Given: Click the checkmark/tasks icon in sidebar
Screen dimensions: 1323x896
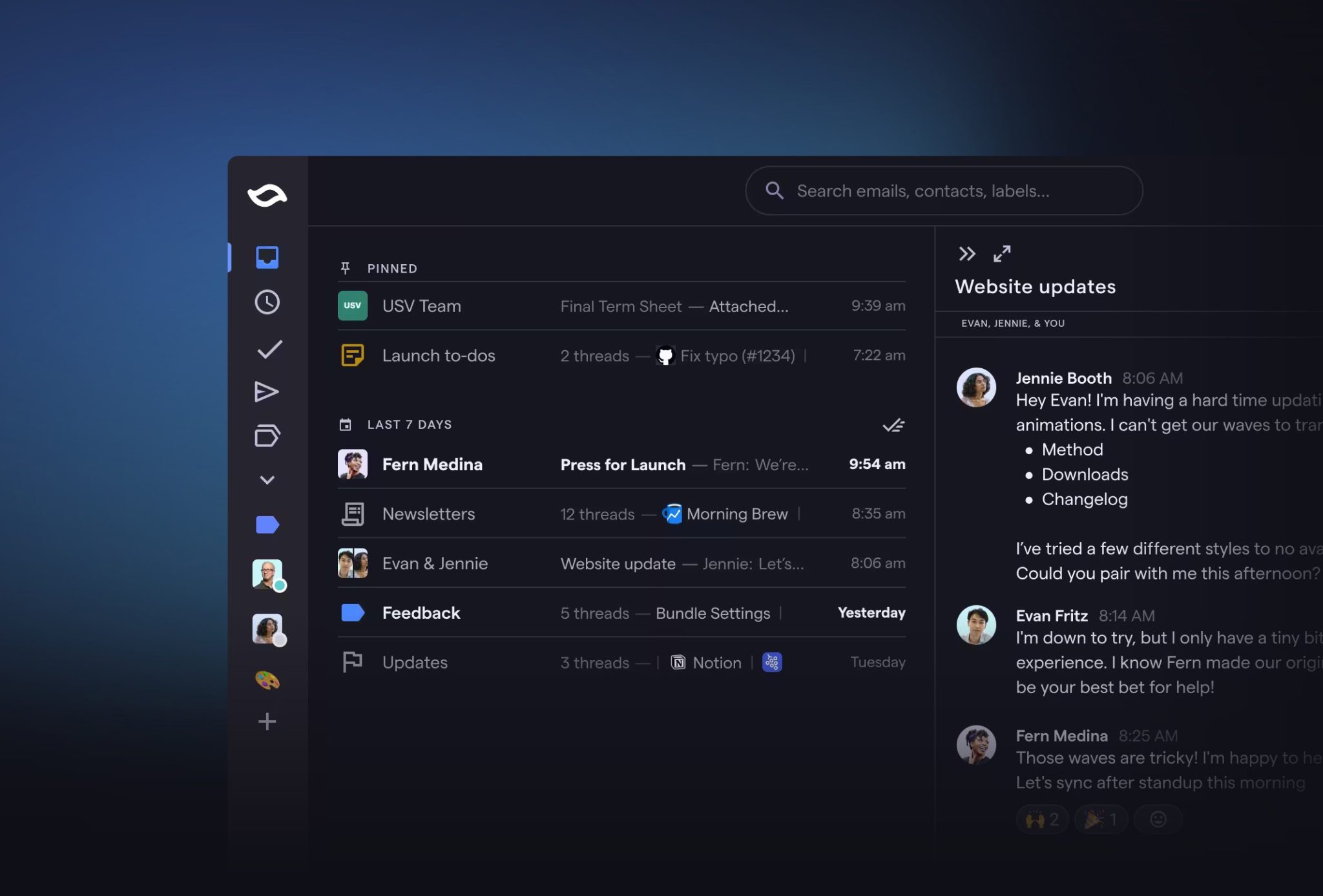Looking at the screenshot, I should pyautogui.click(x=266, y=350).
